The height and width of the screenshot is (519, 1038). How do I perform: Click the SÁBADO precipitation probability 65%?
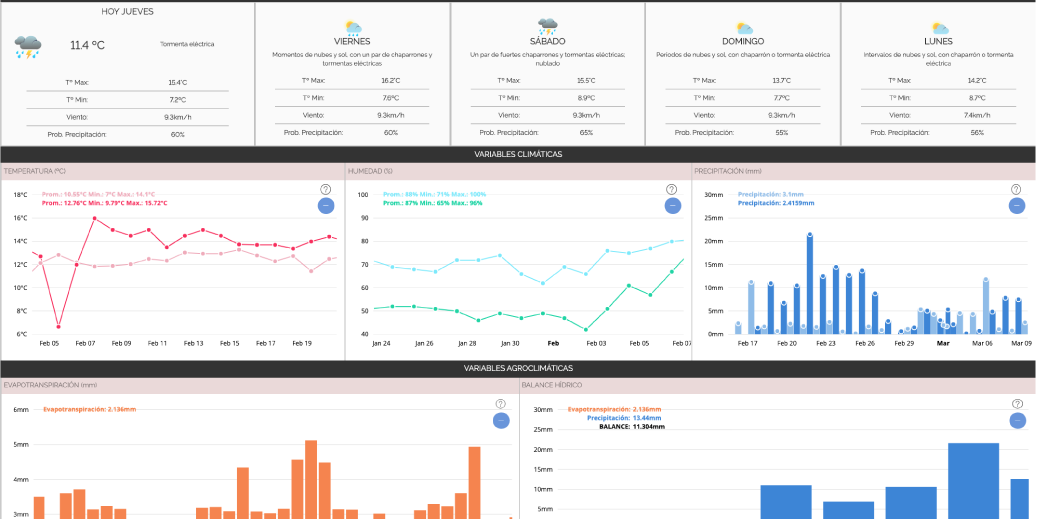pos(586,132)
